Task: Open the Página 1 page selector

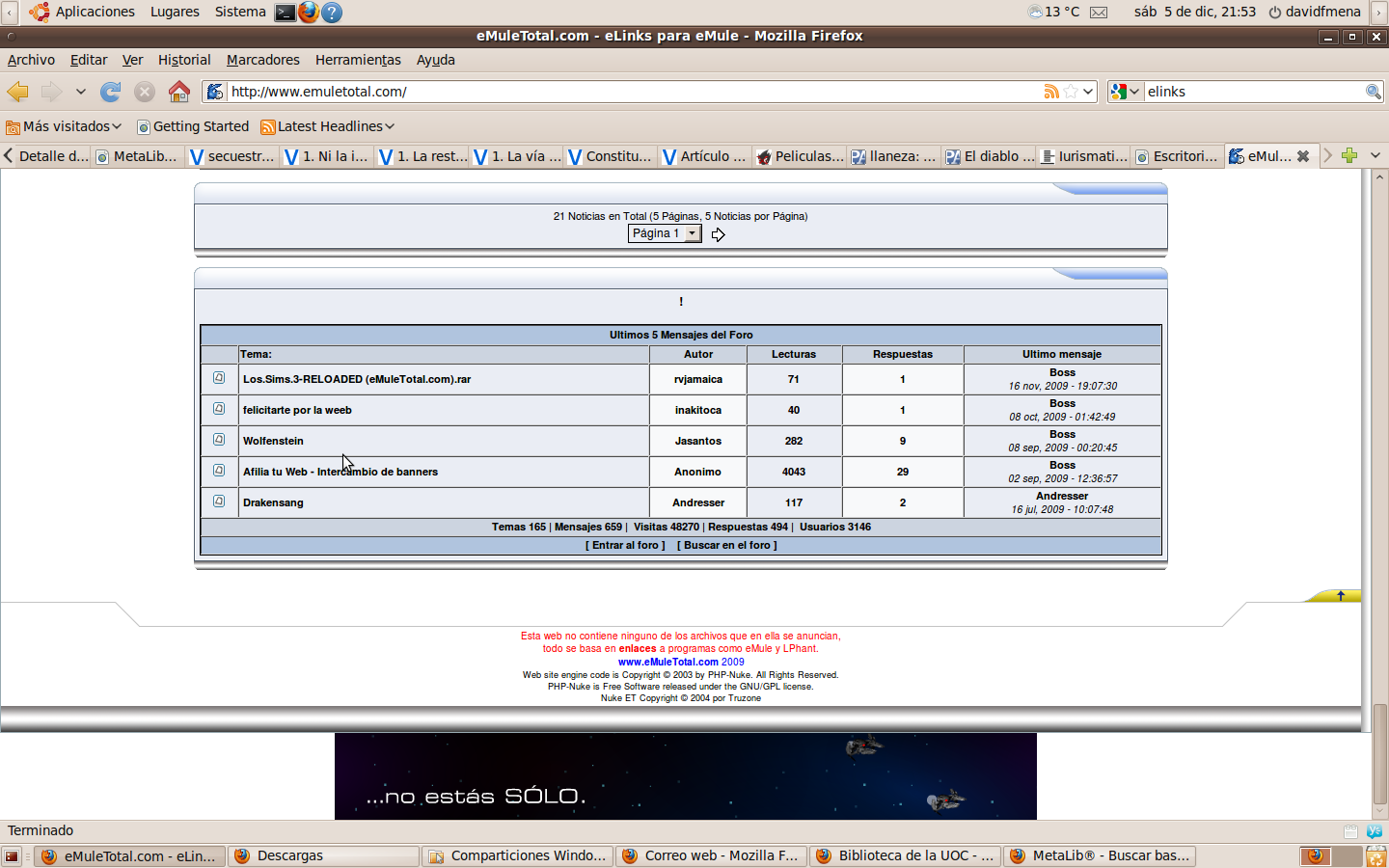Action: pos(665,233)
